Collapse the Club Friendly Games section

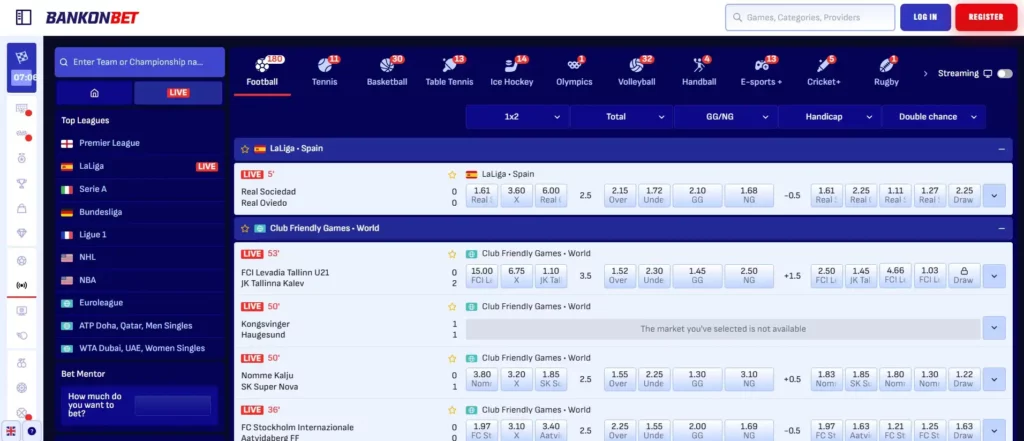tap(1001, 229)
